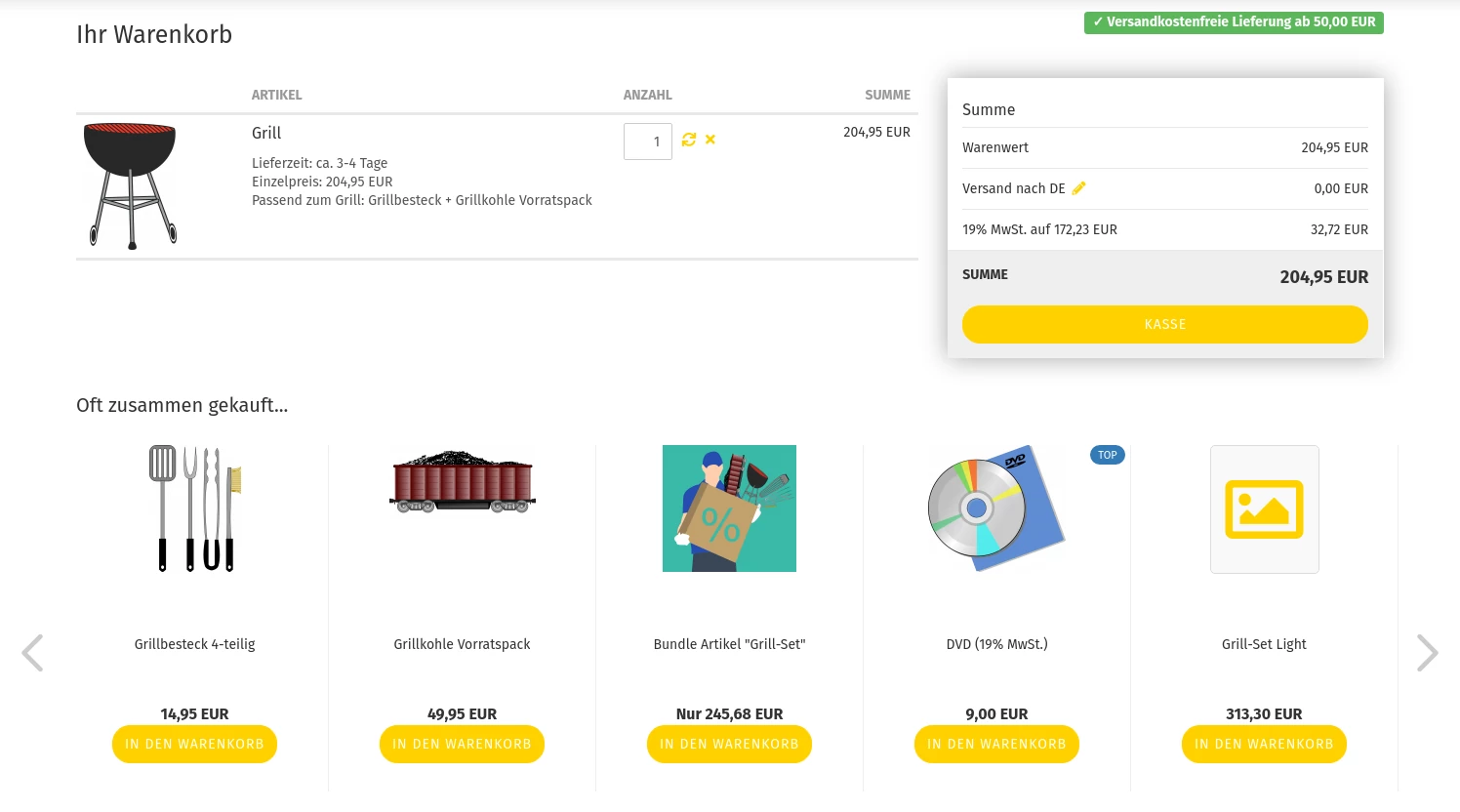Open the Grill article title link

pos(266,134)
